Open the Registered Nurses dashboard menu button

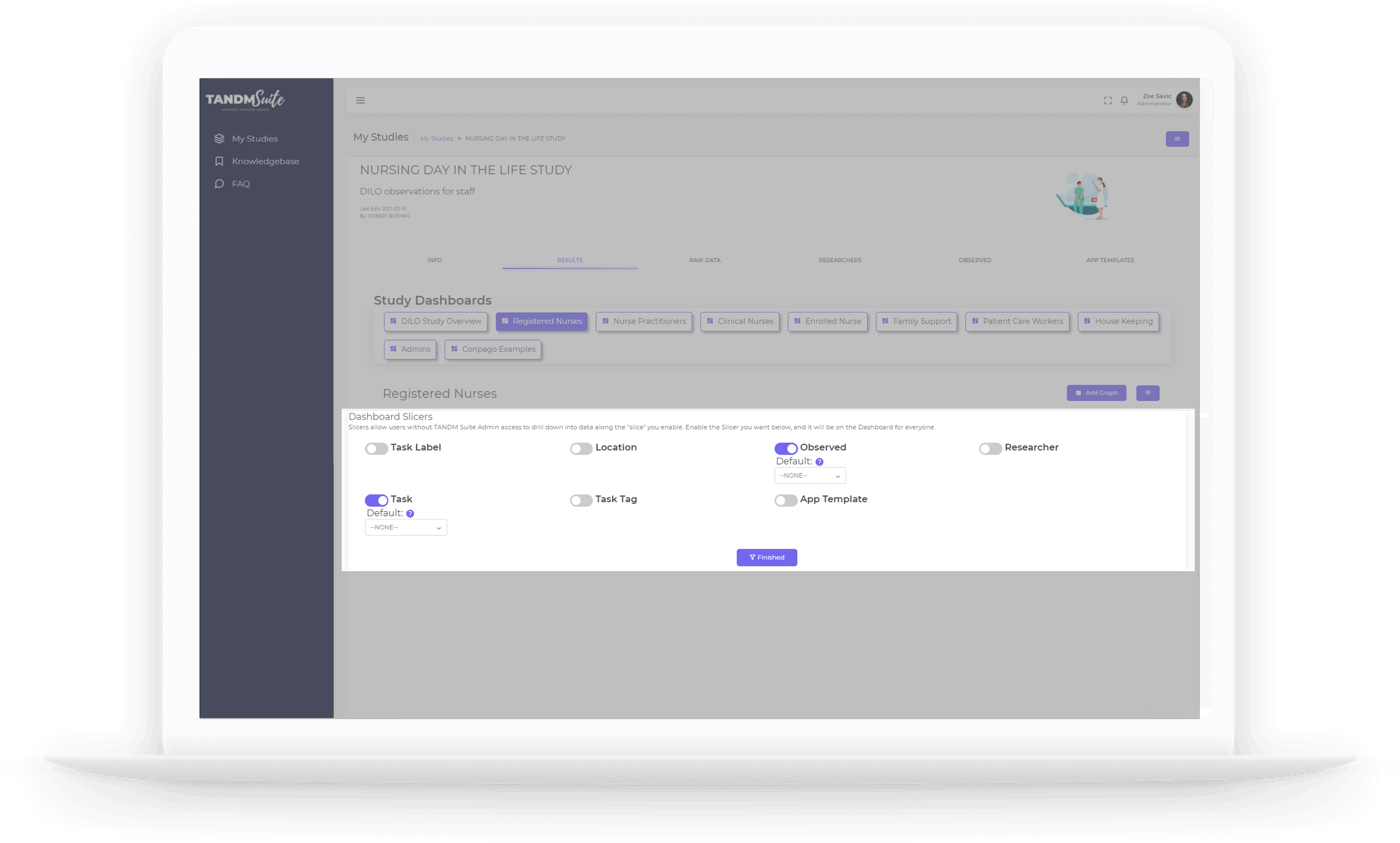(x=1147, y=392)
